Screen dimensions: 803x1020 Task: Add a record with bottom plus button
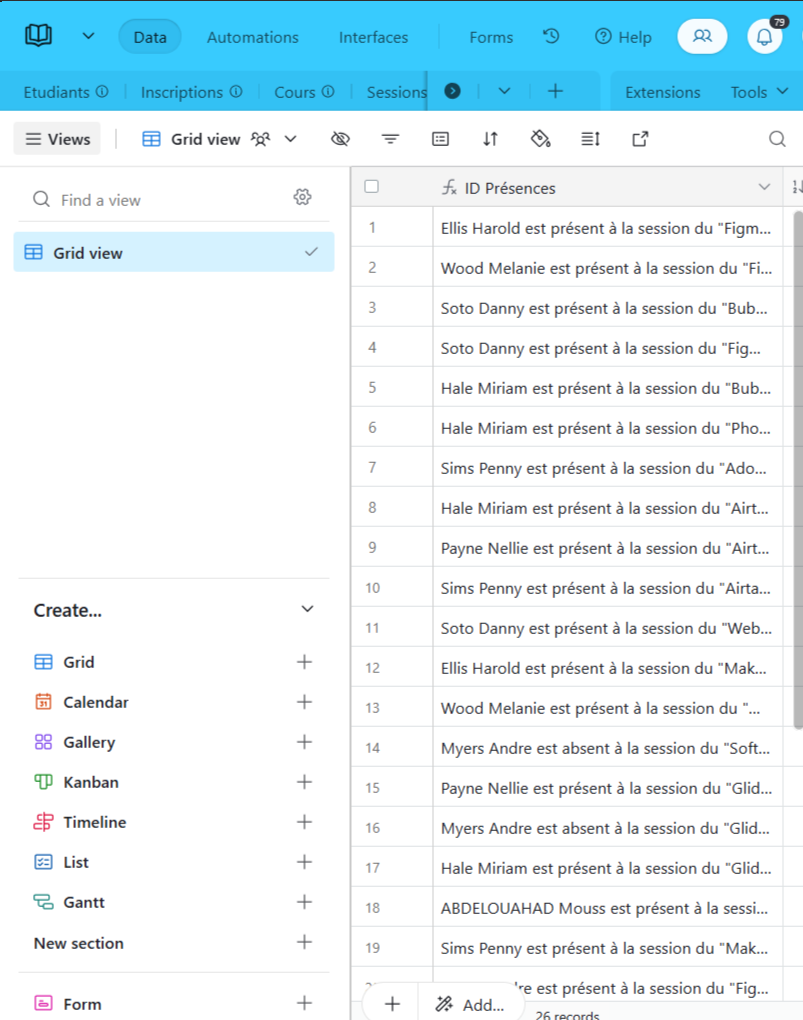click(392, 1004)
